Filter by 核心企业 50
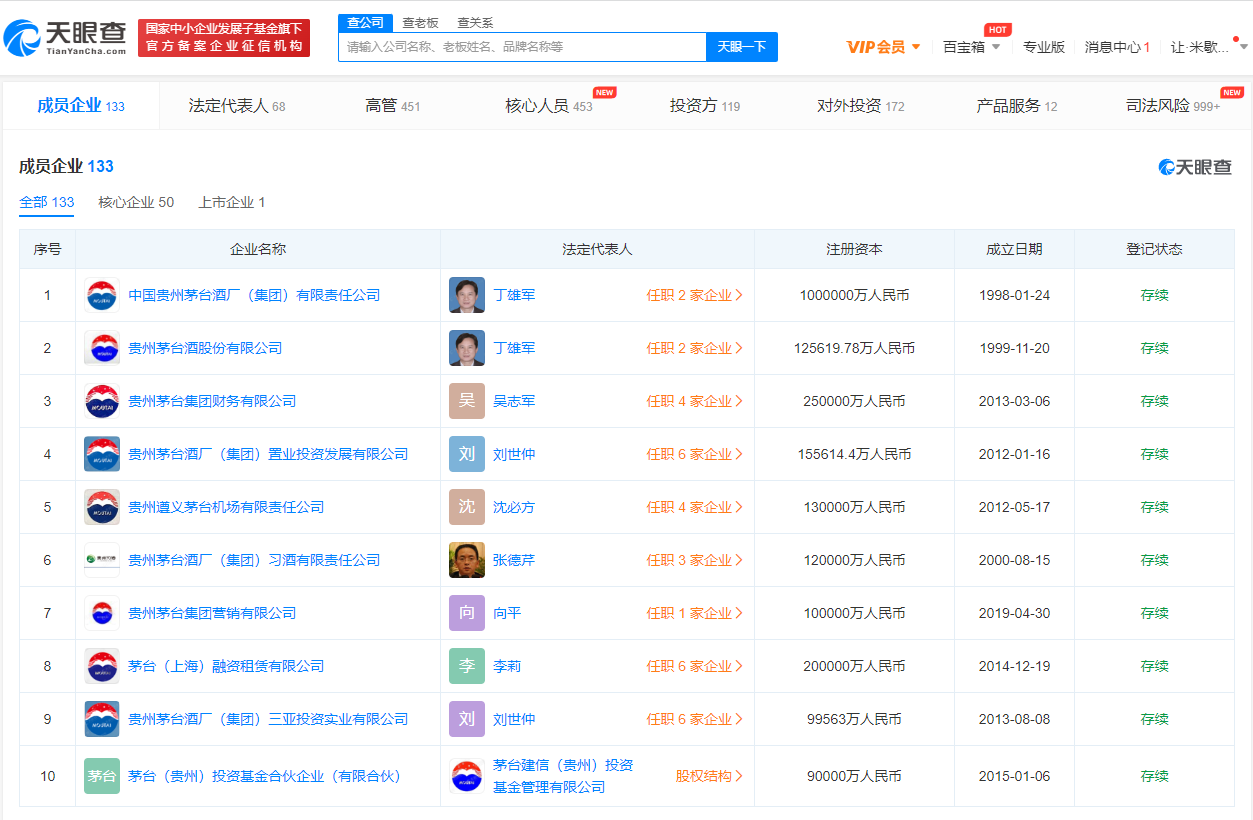Image resolution: width=1253 pixels, height=820 pixels. point(136,202)
